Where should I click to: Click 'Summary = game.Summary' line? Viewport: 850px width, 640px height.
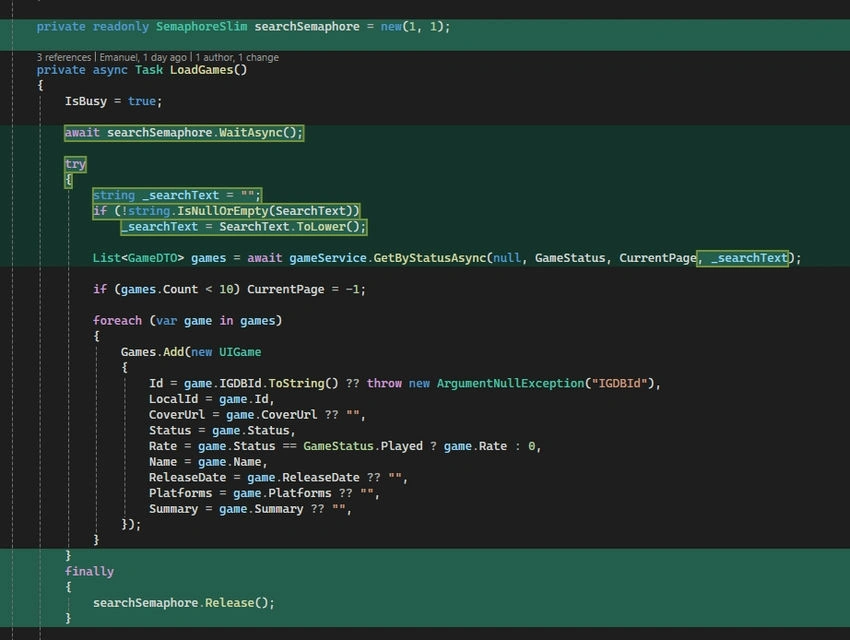[250, 509]
